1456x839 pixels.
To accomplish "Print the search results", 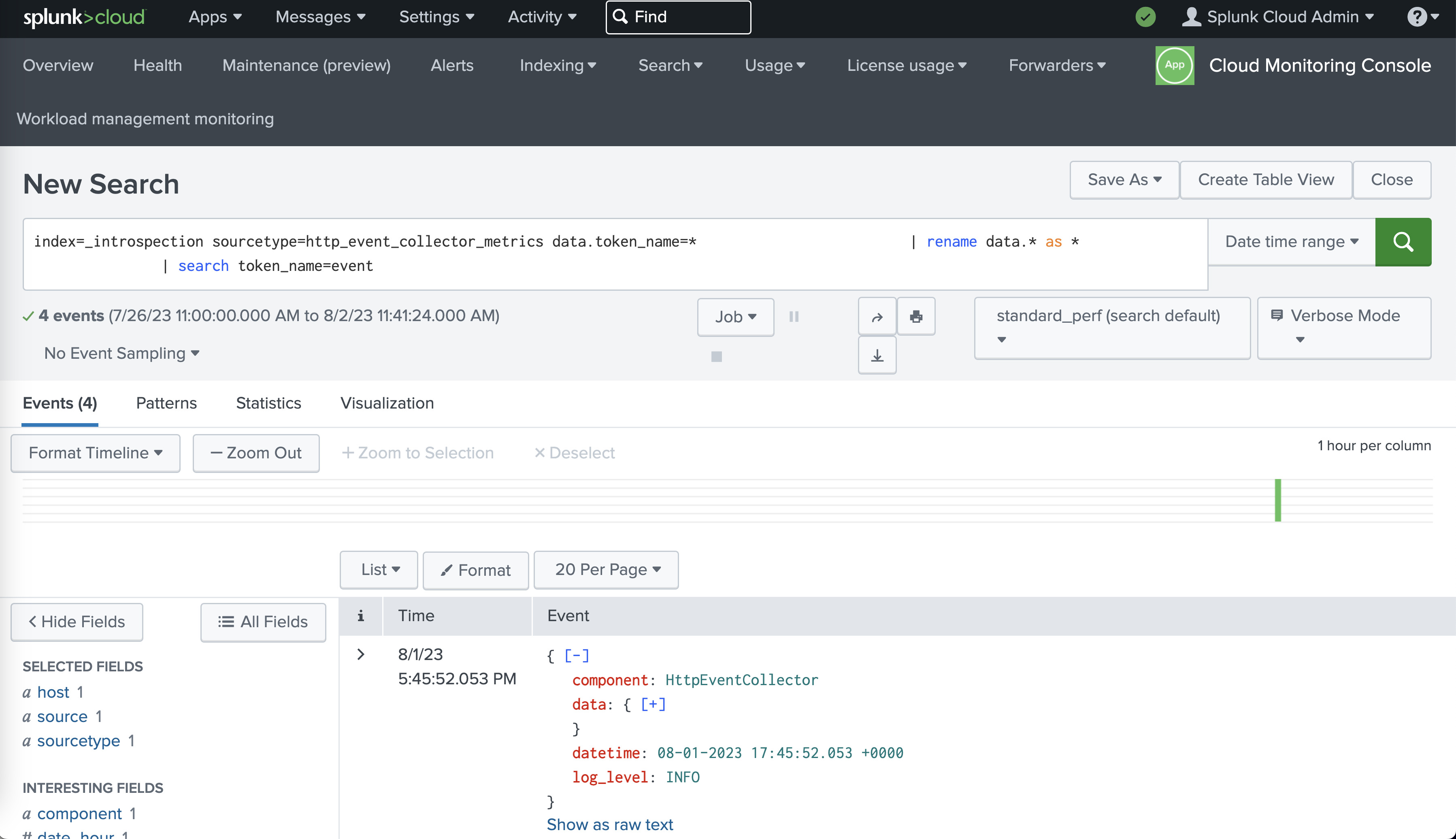I will (x=916, y=316).
